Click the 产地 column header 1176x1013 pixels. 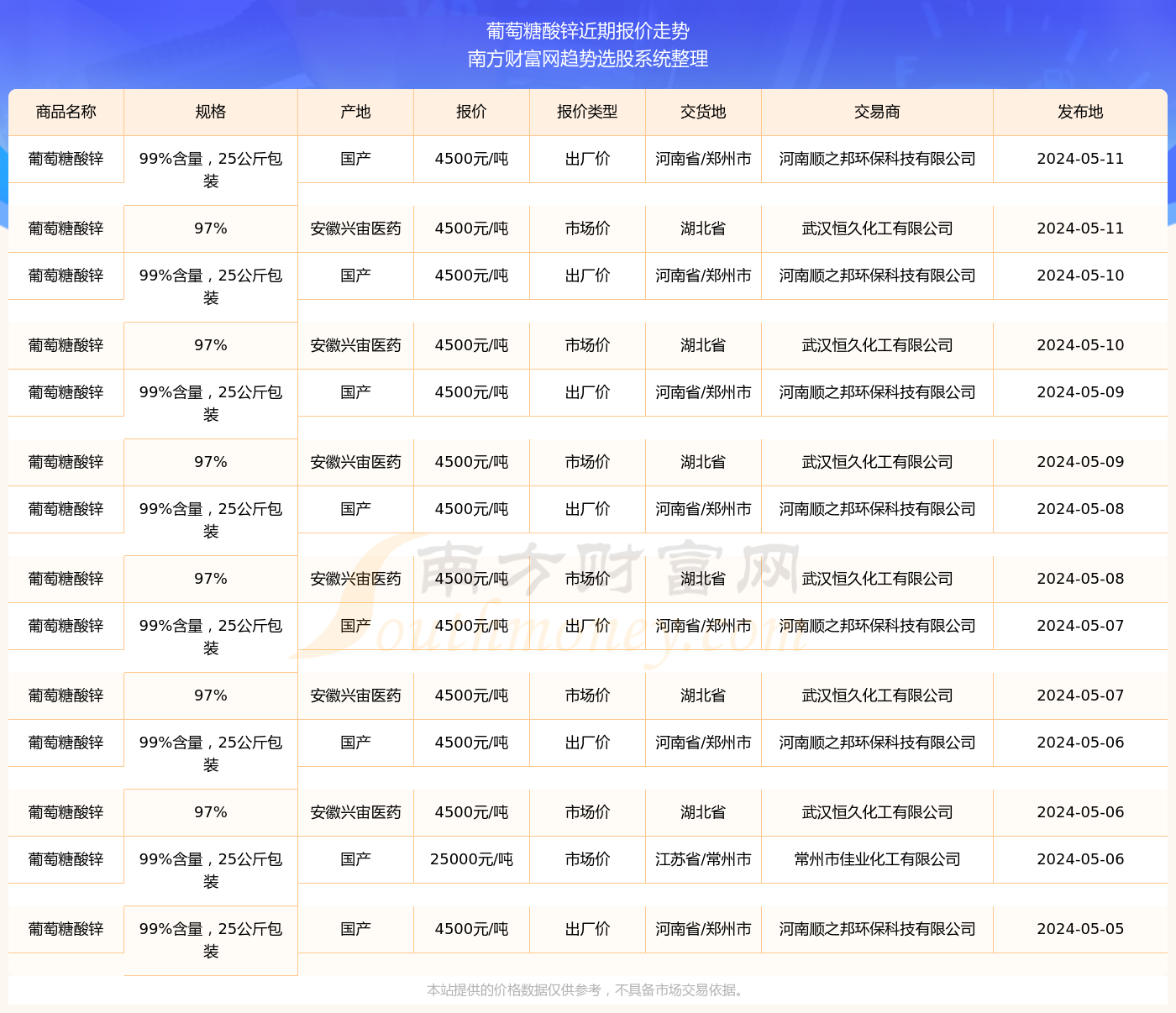coord(355,112)
